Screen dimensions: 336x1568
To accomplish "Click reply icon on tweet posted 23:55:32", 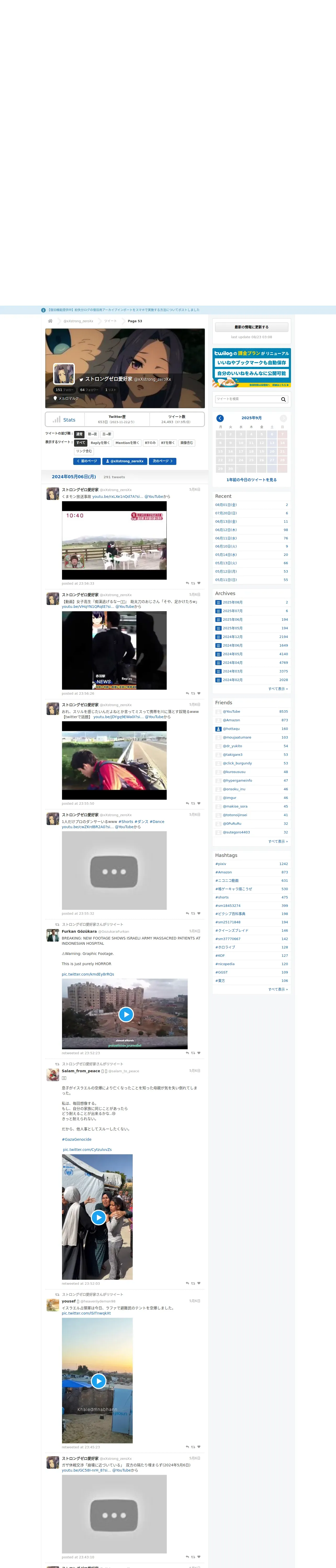I will [x=187, y=913].
